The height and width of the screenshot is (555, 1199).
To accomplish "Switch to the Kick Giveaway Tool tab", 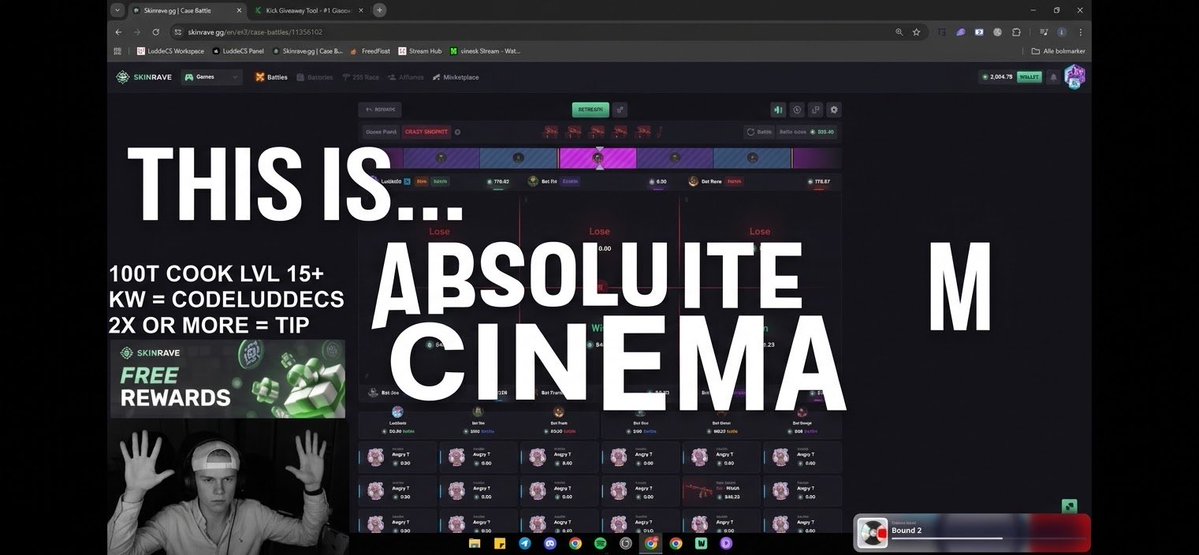I will [x=306, y=11].
